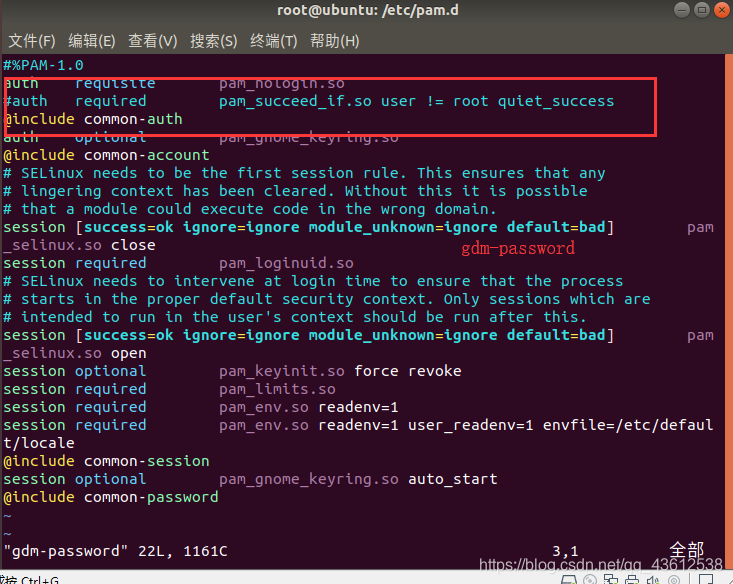Click the #%PAM-1.0 header line
The height and width of the screenshot is (584, 733).
coord(43,65)
